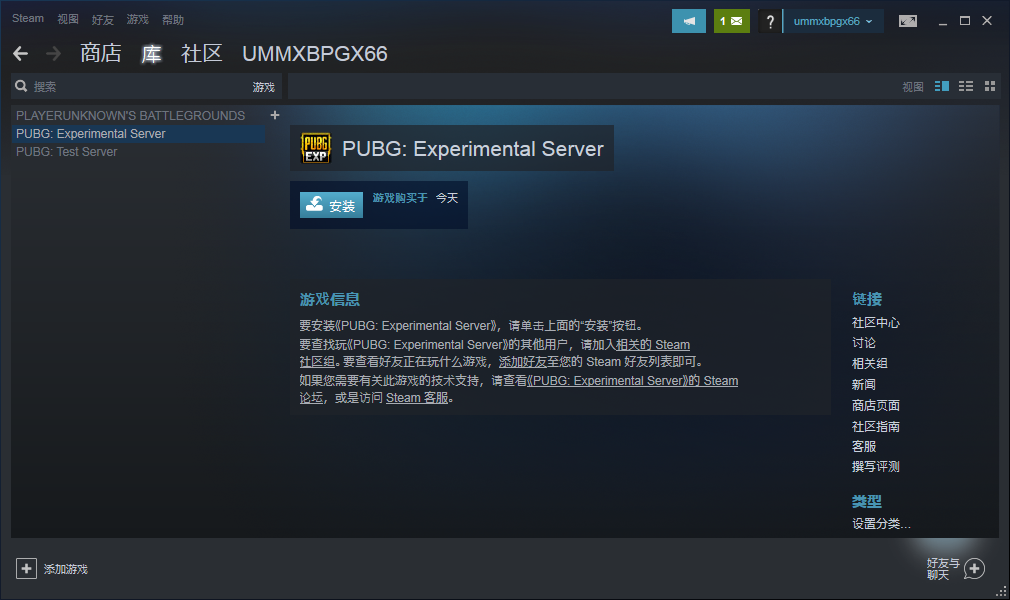Click the 添加游戏 label
This screenshot has width=1010, height=600.
(66, 569)
